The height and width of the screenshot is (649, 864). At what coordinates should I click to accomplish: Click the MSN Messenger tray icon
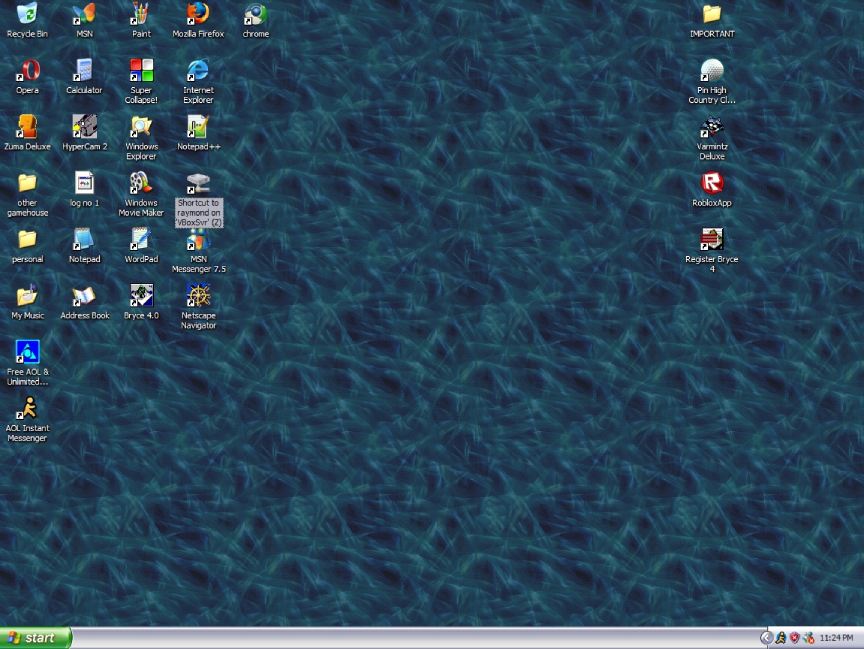[808, 638]
